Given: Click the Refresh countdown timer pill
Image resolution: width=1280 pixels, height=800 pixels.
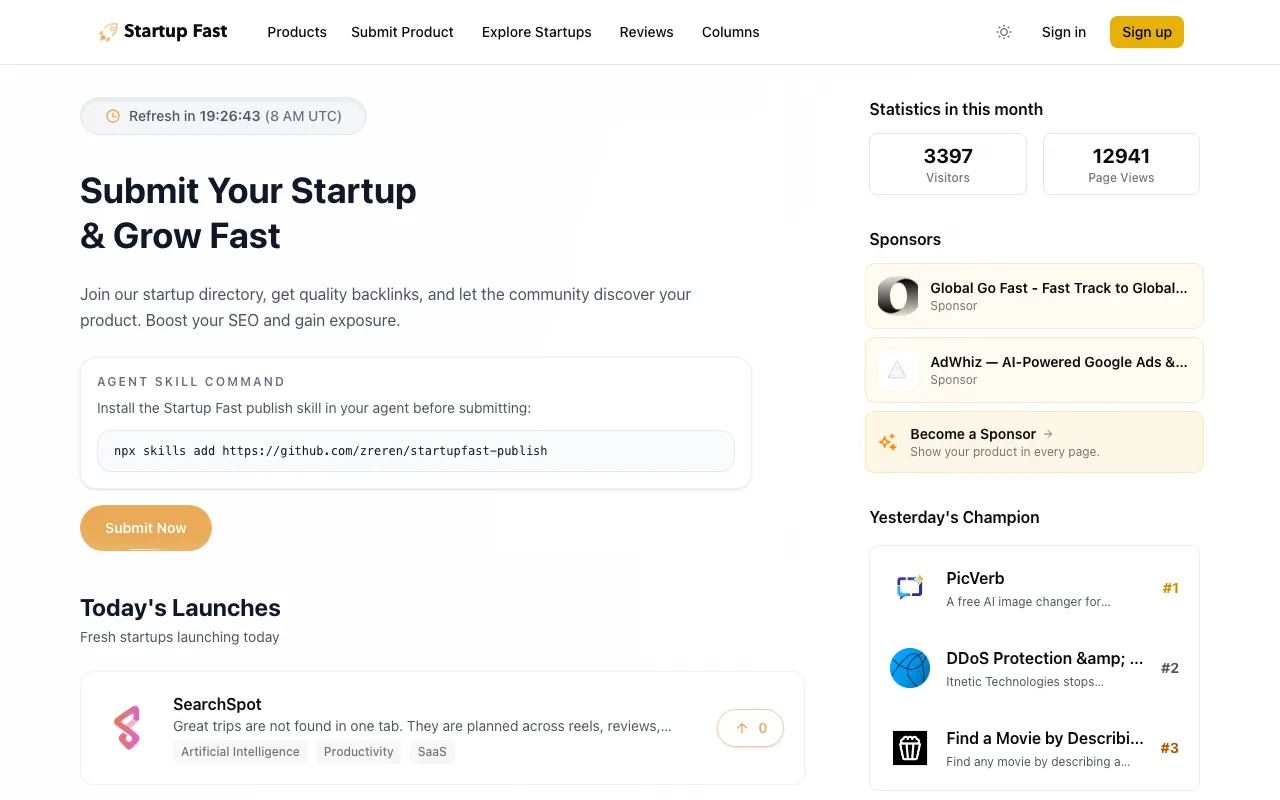Looking at the screenshot, I should pos(223,116).
